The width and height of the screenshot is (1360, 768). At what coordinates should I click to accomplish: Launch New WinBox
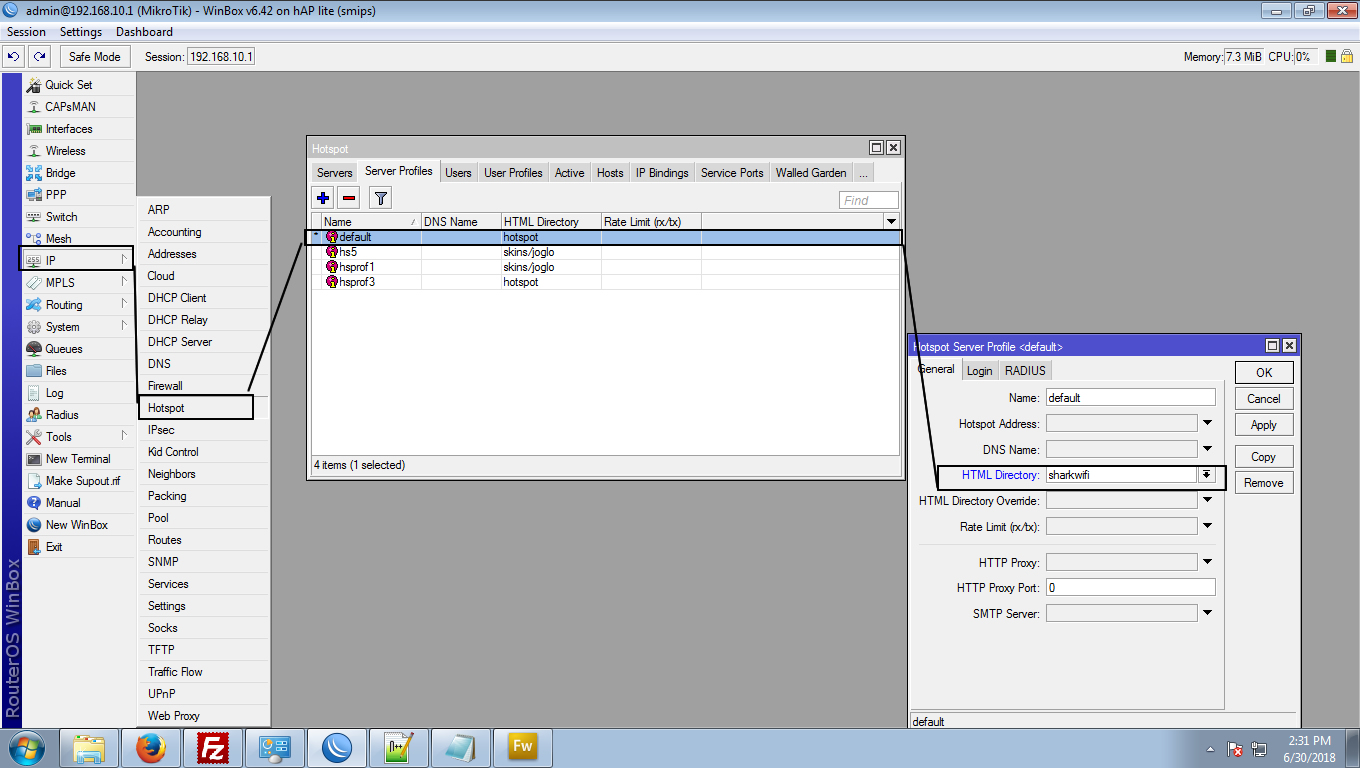pyautogui.click(x=78, y=525)
